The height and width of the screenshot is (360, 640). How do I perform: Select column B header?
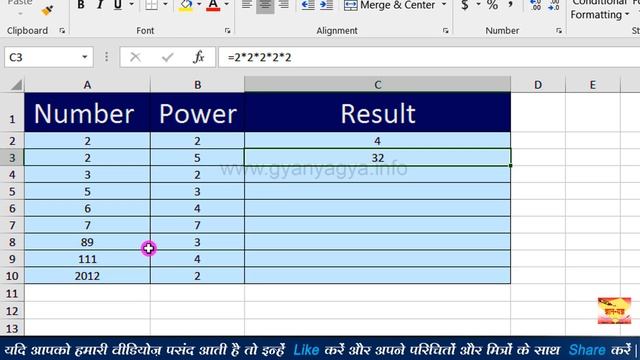click(198, 84)
